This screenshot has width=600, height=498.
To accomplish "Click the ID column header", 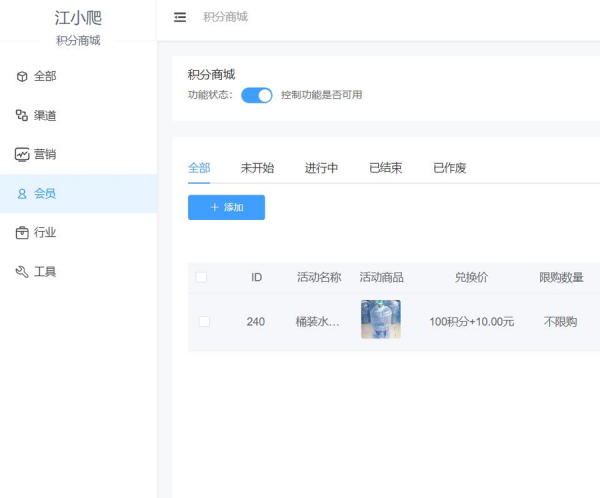I will pyautogui.click(x=256, y=277).
